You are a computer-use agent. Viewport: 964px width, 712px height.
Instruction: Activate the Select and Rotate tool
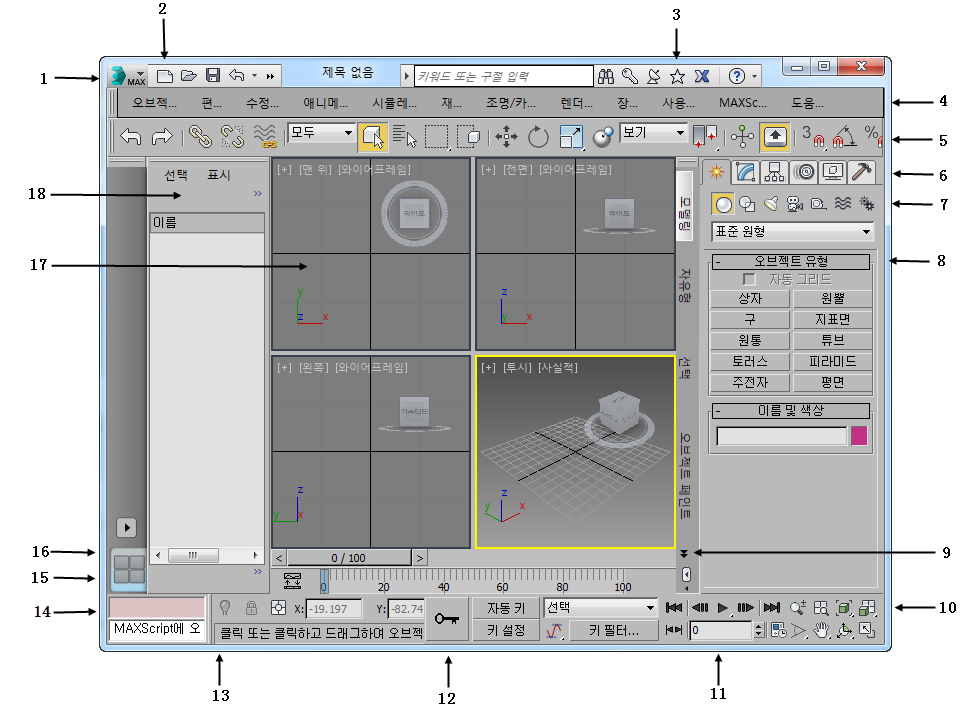pyautogui.click(x=538, y=136)
